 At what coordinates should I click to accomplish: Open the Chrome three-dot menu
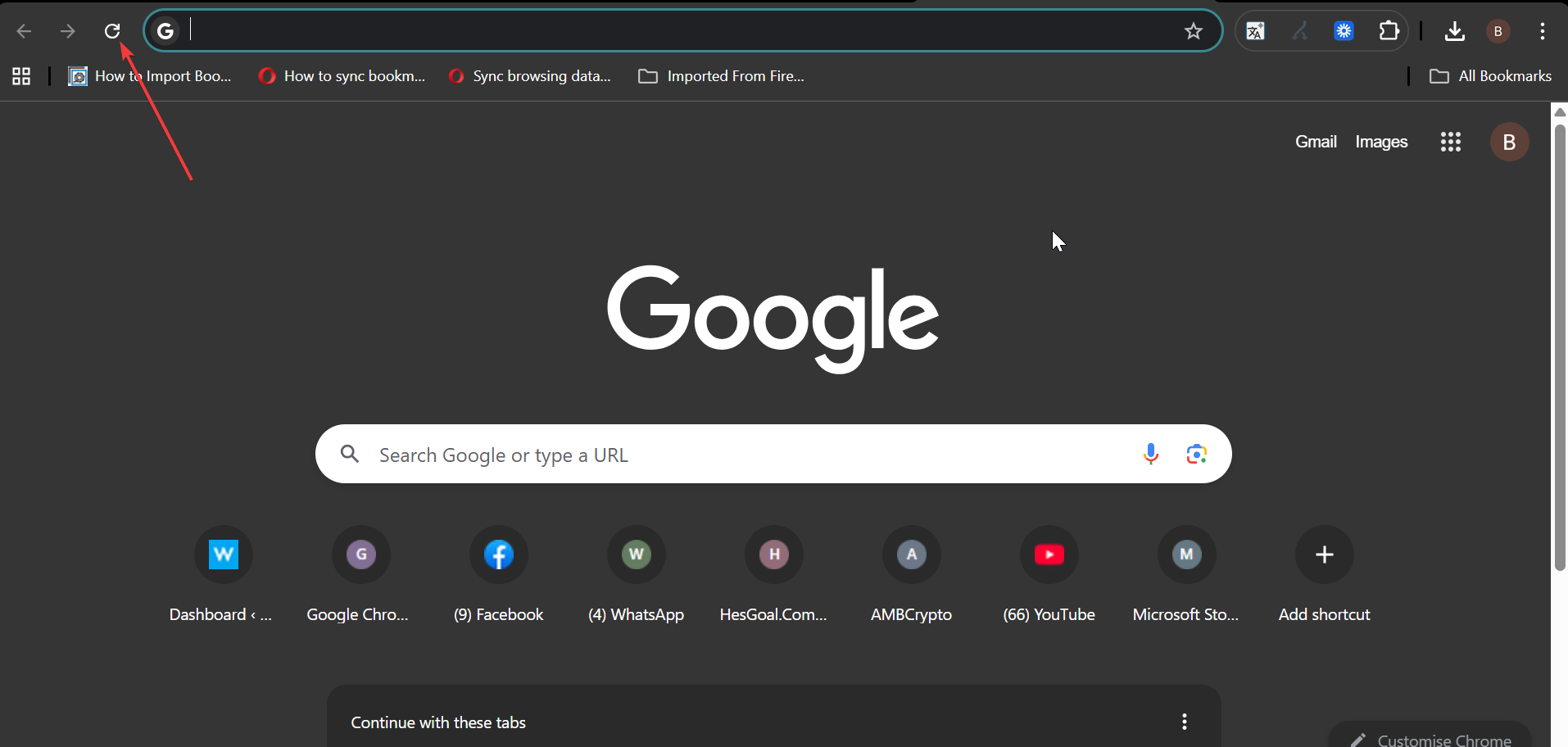pos(1543,31)
